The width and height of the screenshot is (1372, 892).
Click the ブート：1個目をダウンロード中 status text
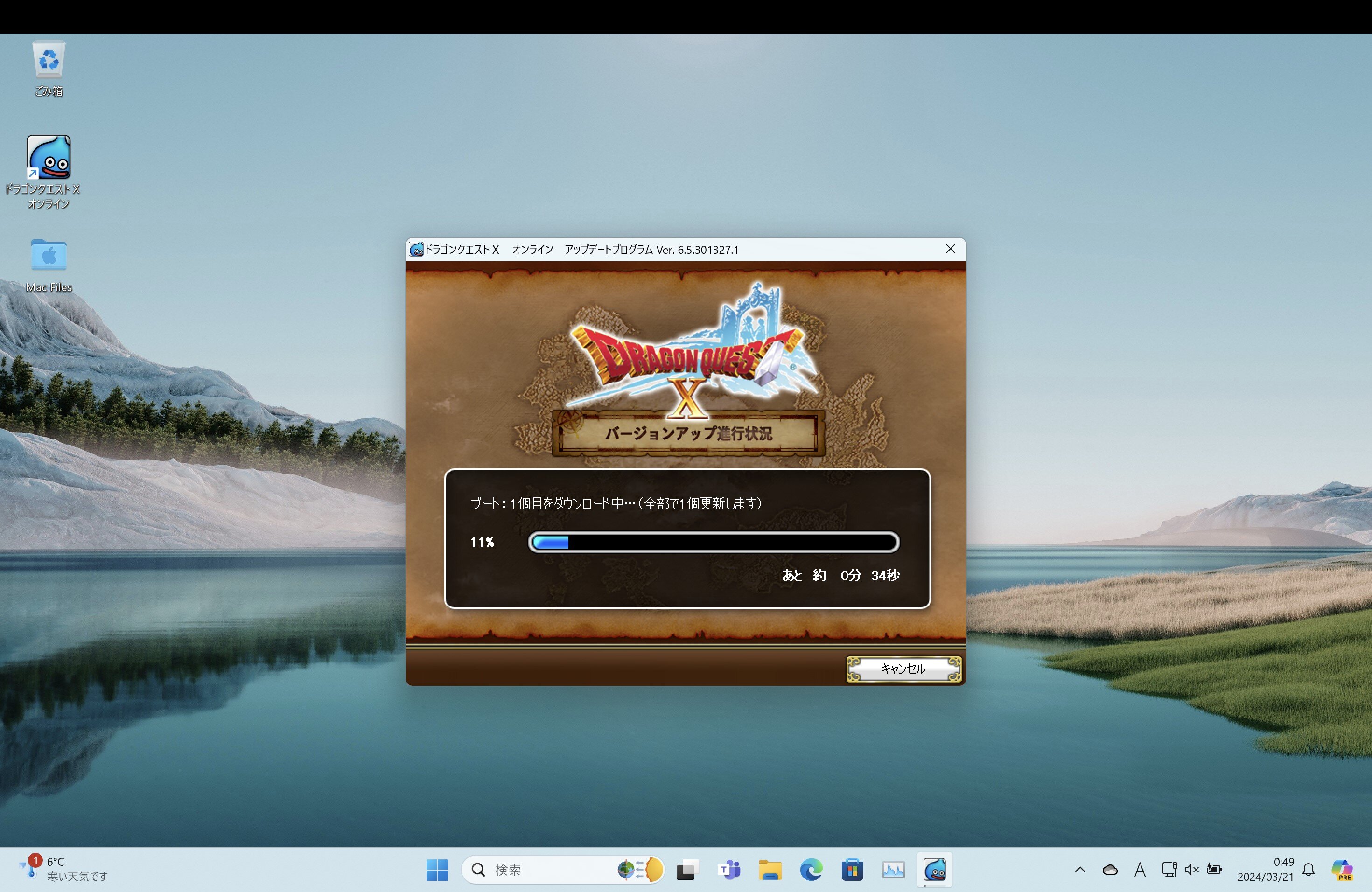coord(616,504)
